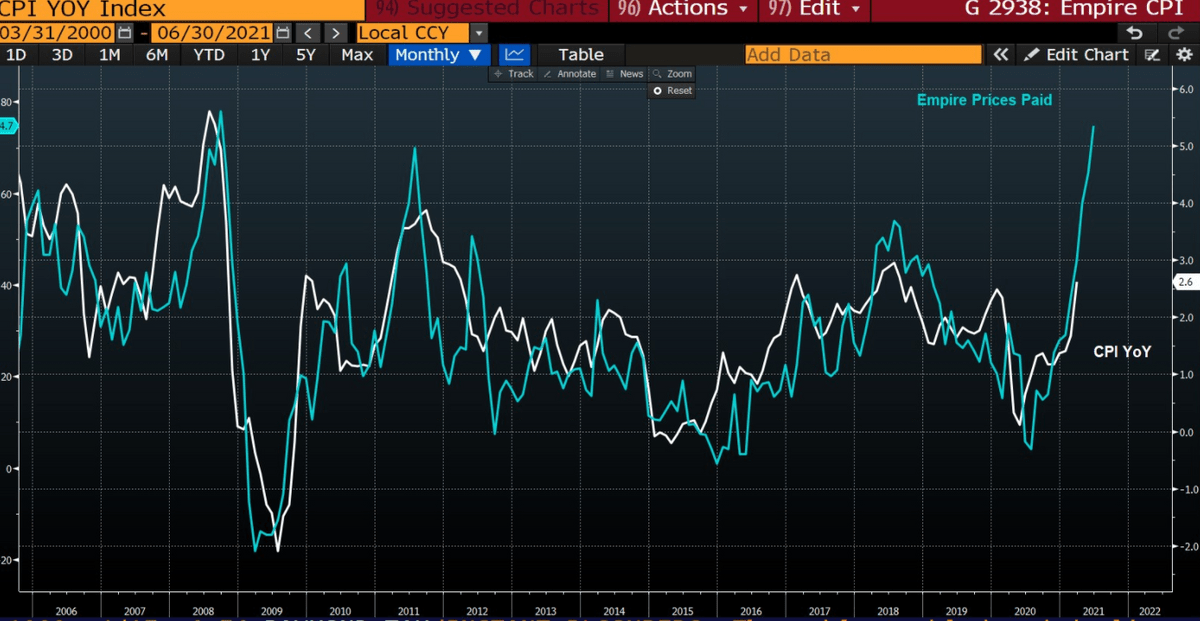The image size is (1200, 621).
Task: Open calendar picker for end date
Action: click(283, 33)
